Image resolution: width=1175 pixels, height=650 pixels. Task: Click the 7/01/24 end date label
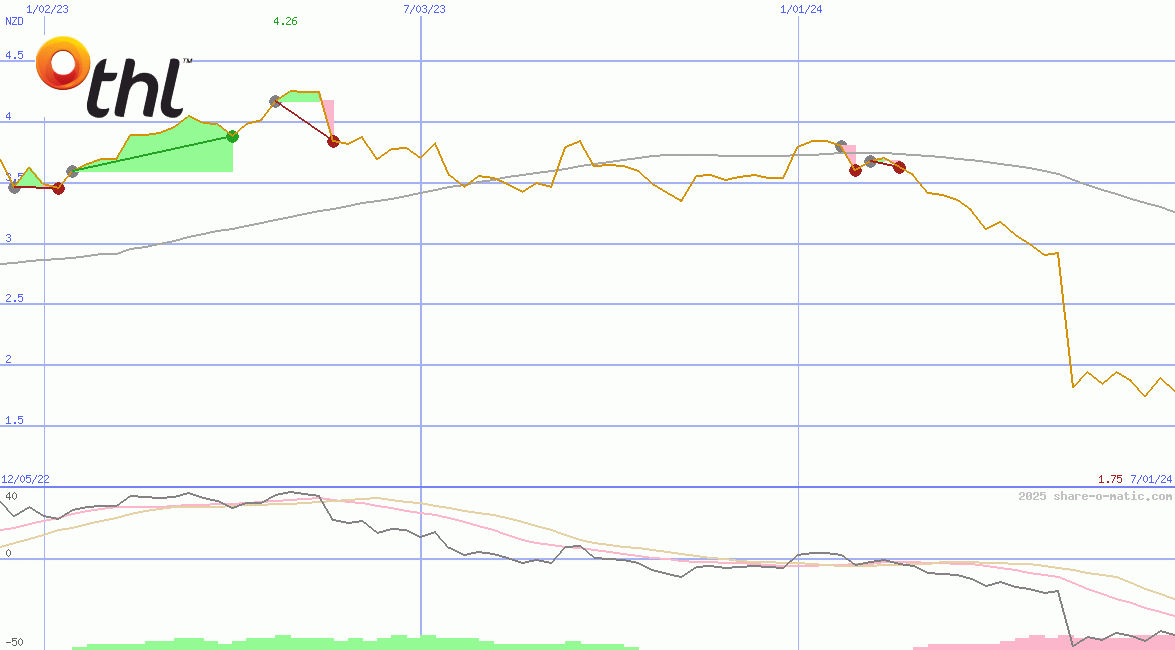pyautogui.click(x=1150, y=479)
